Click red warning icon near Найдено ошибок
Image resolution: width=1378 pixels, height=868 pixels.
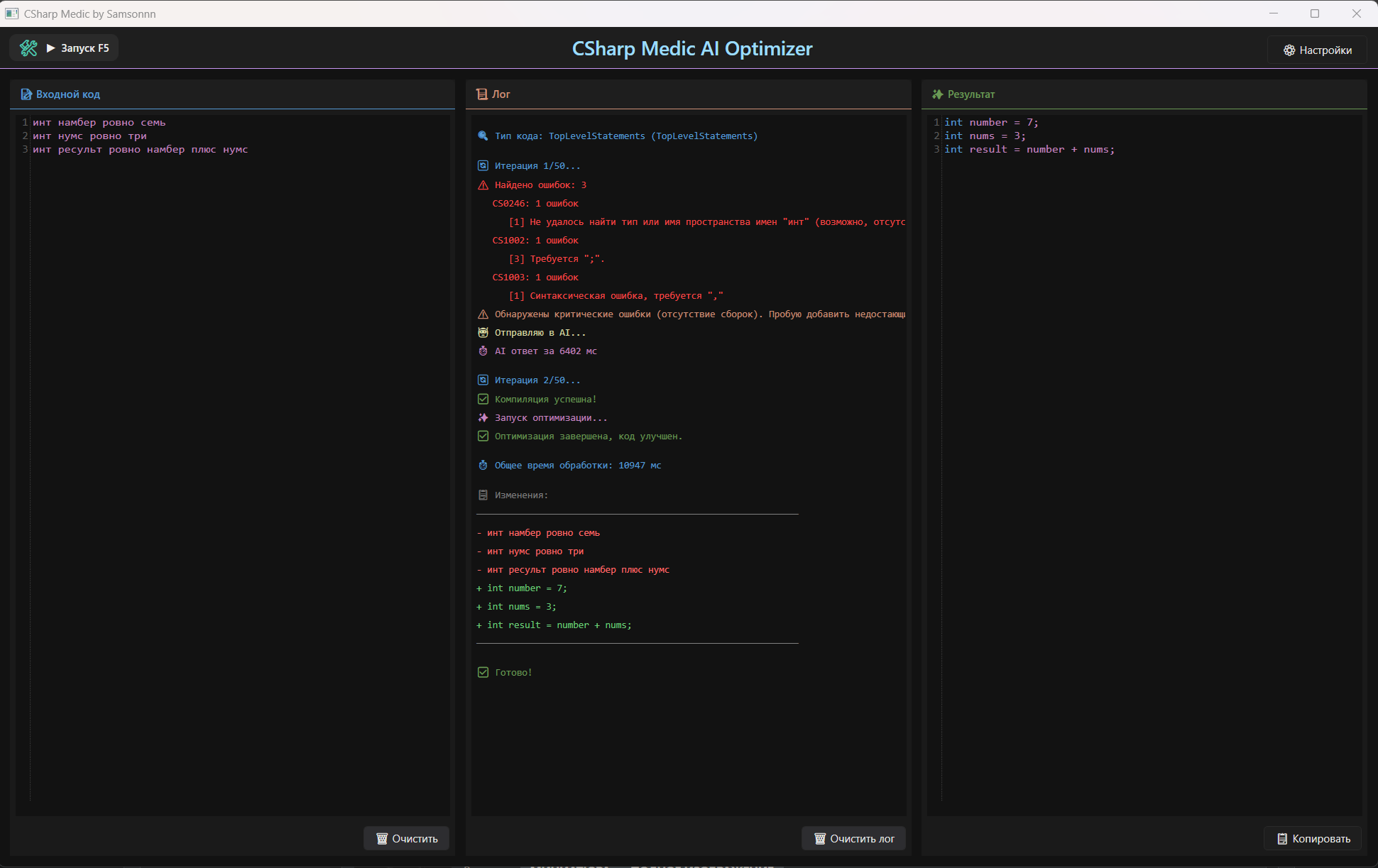tap(483, 185)
